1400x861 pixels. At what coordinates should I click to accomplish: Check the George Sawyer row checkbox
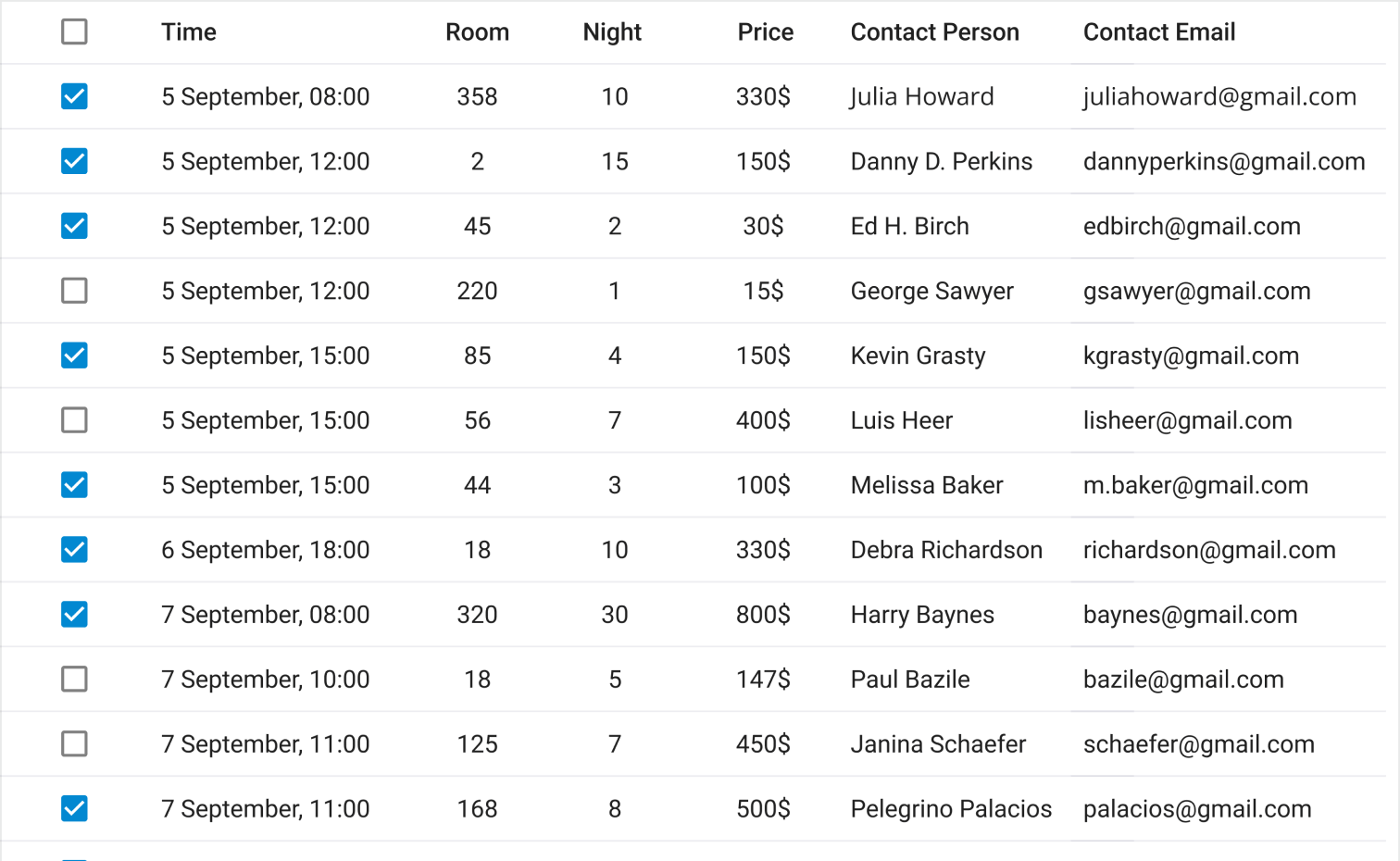tap(74, 291)
